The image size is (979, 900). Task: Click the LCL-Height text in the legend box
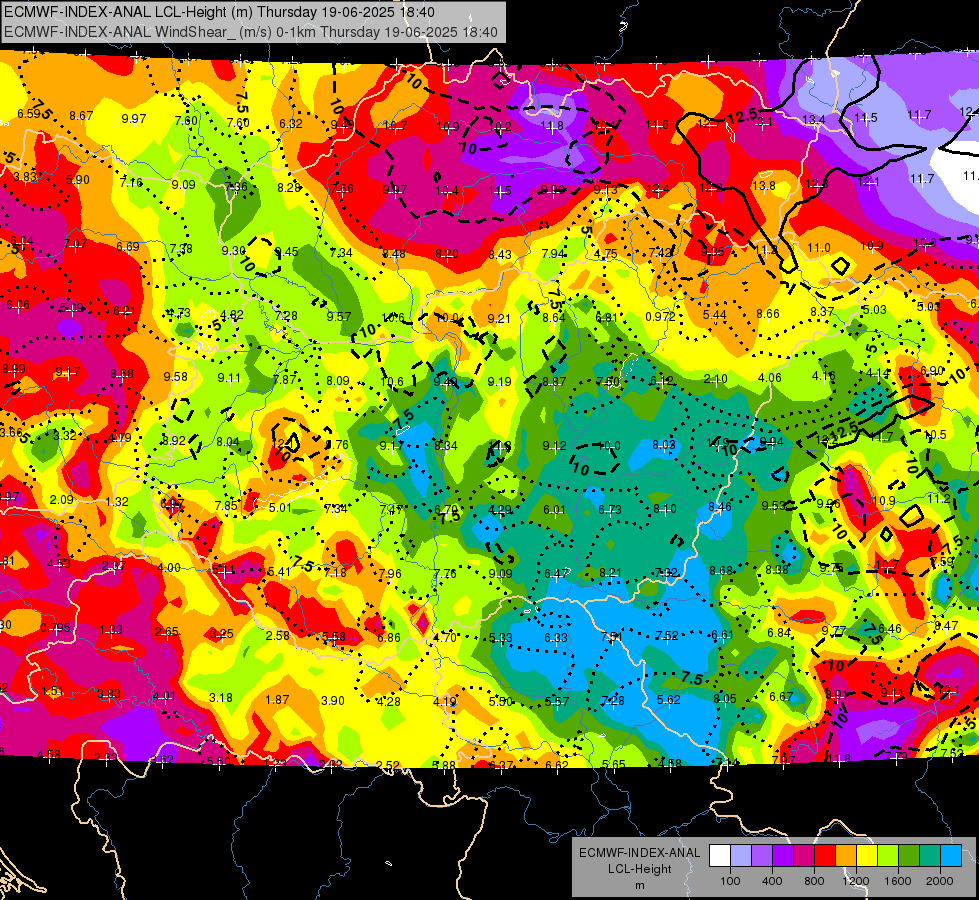coord(639,869)
